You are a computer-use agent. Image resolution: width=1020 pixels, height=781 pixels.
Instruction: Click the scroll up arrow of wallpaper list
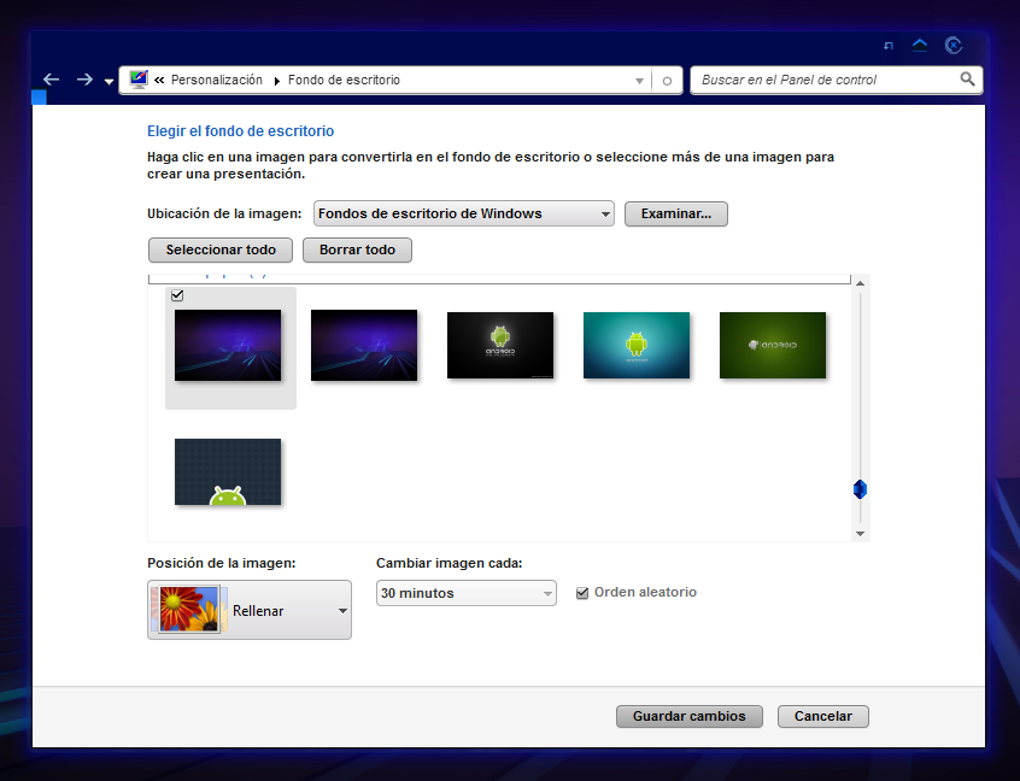tap(860, 283)
